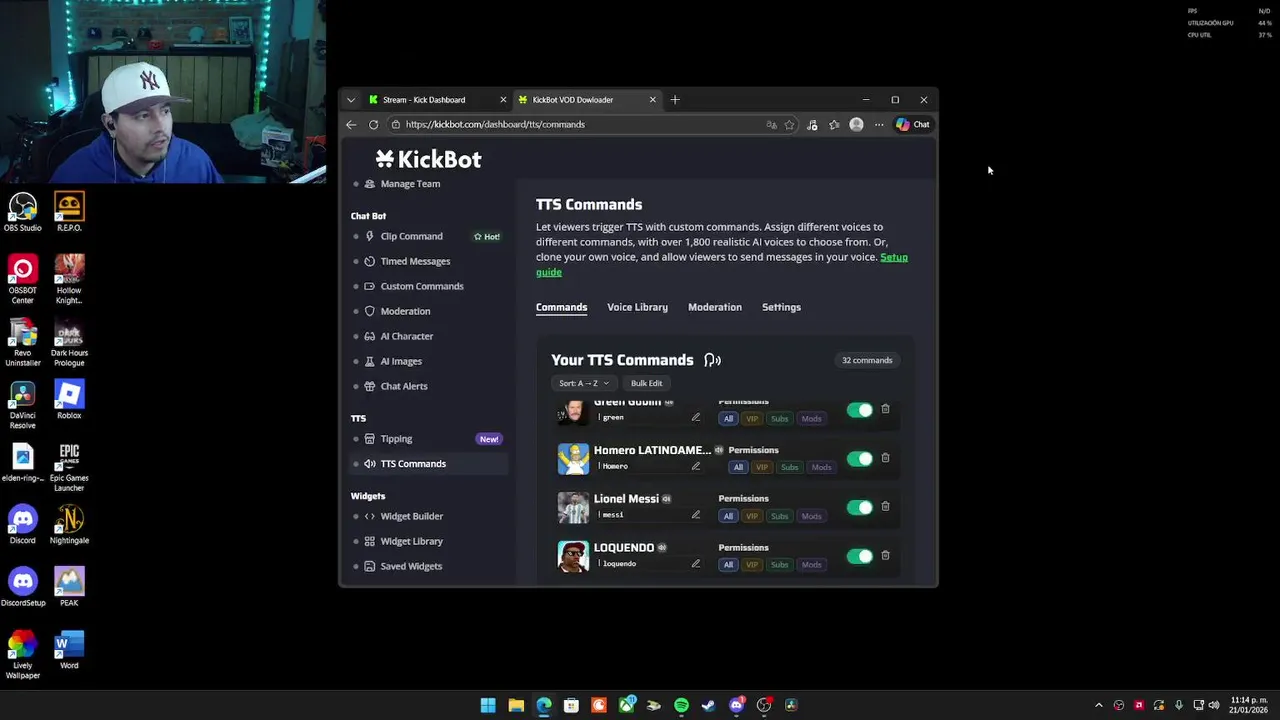Image resolution: width=1280 pixels, height=720 pixels.
Task: Select the Discord desktop shortcut
Action: point(22,524)
